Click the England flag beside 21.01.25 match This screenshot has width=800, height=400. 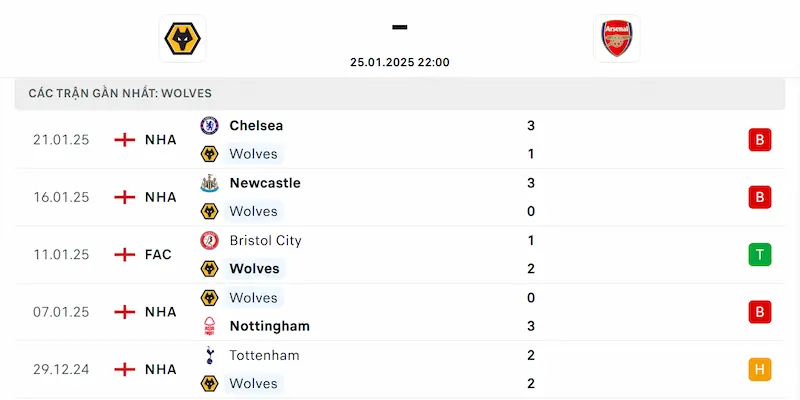(x=125, y=140)
